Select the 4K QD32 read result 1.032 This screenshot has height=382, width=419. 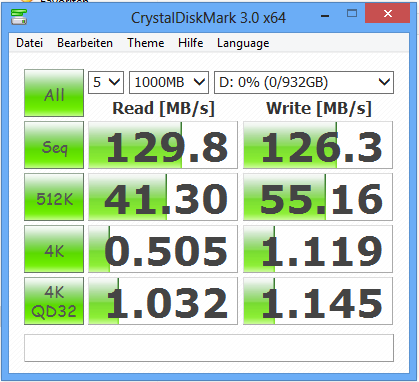point(163,301)
